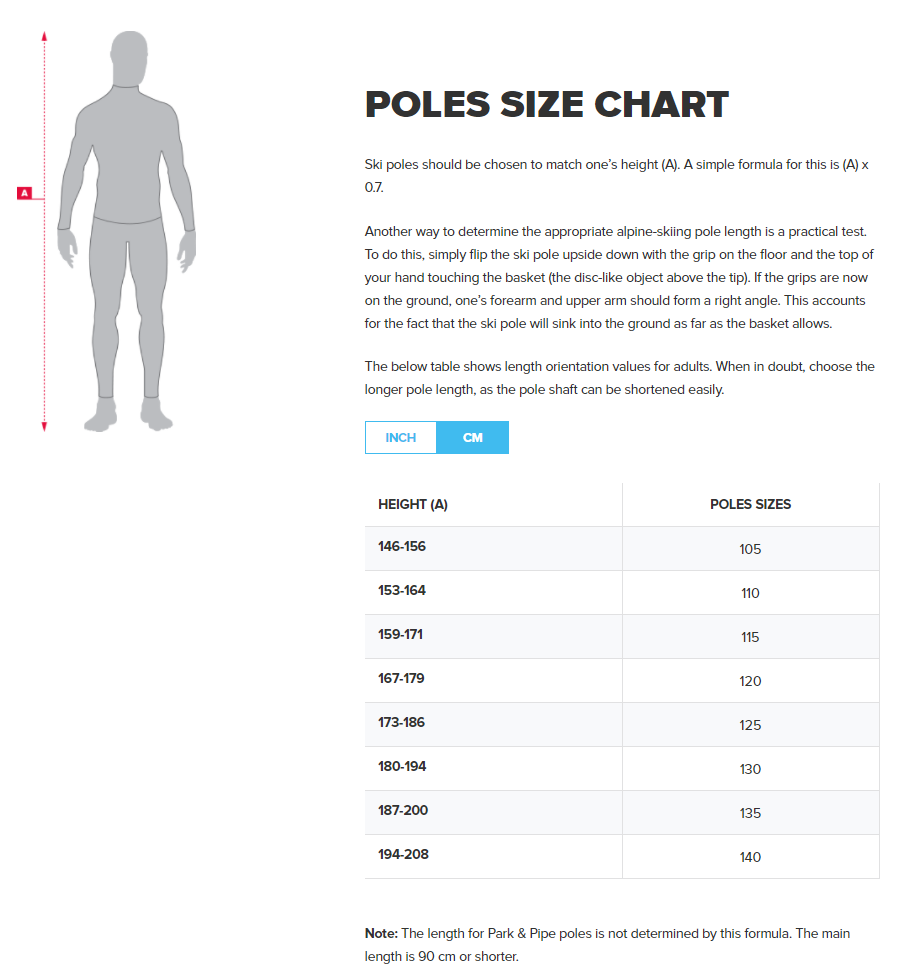Select the 146-156 height row
This screenshot has width=897, height=979.
(402, 547)
